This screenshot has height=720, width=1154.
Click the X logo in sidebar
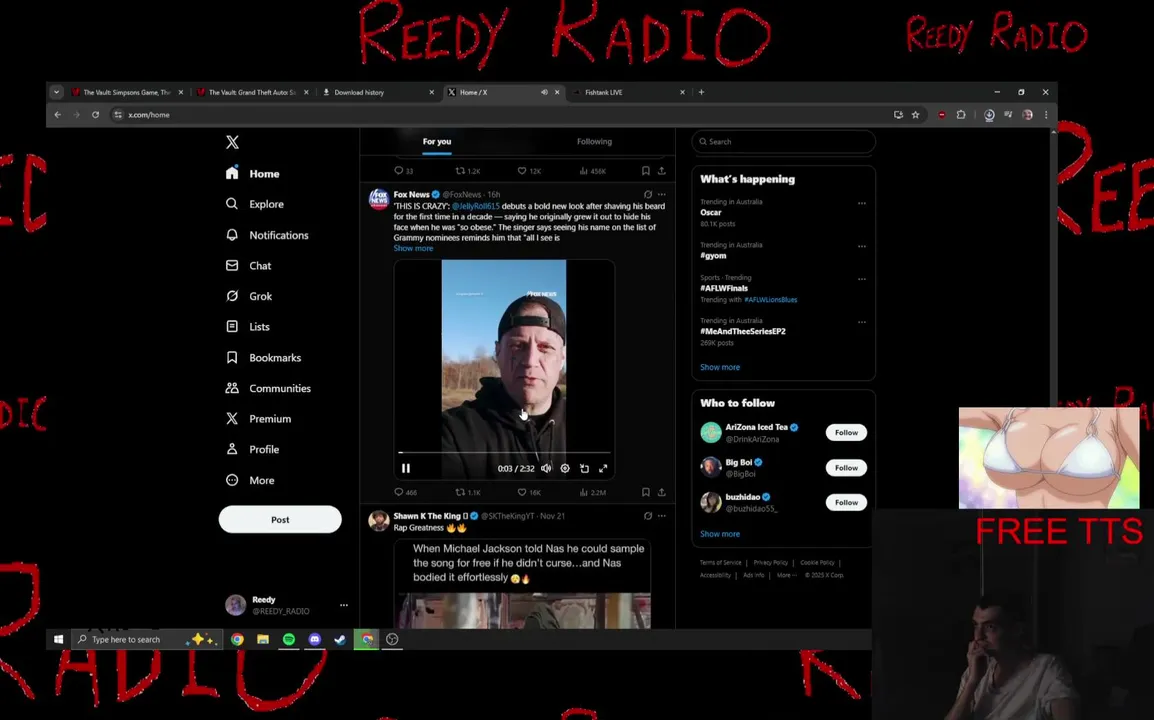[x=232, y=142]
